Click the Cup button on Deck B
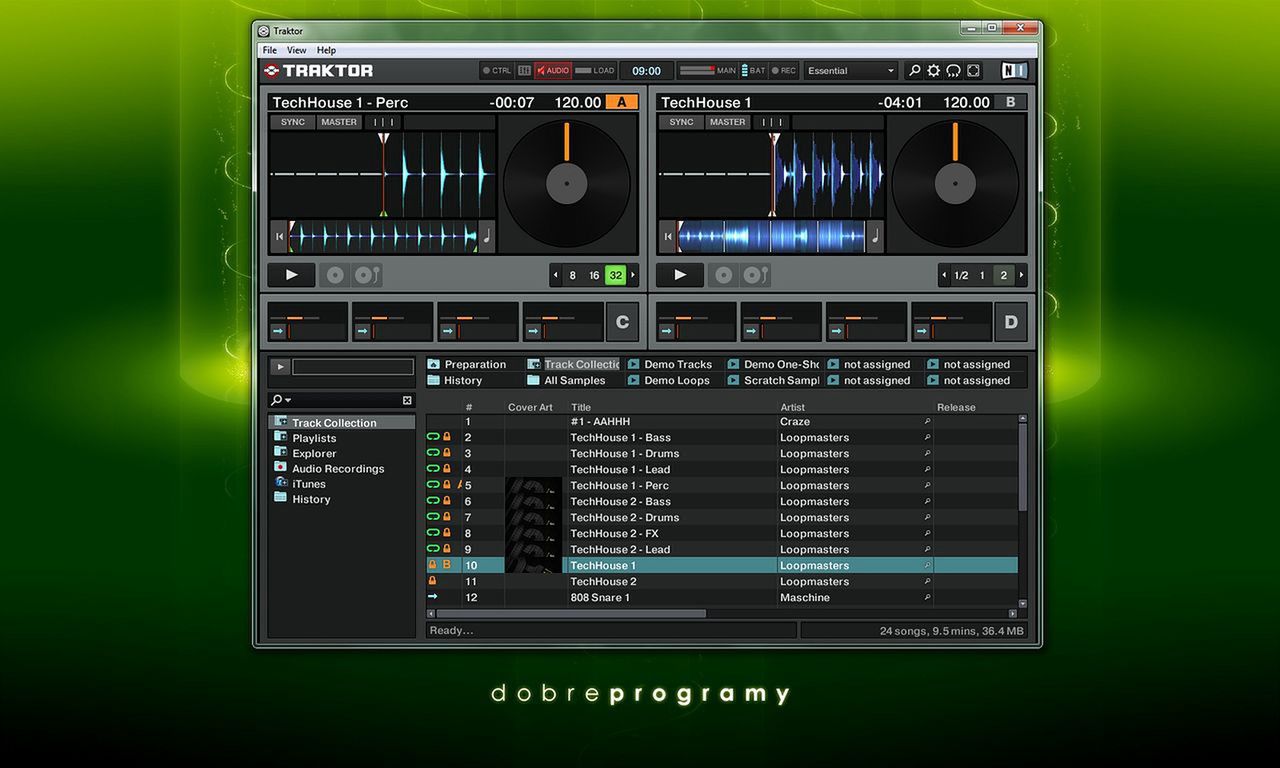 click(x=755, y=275)
